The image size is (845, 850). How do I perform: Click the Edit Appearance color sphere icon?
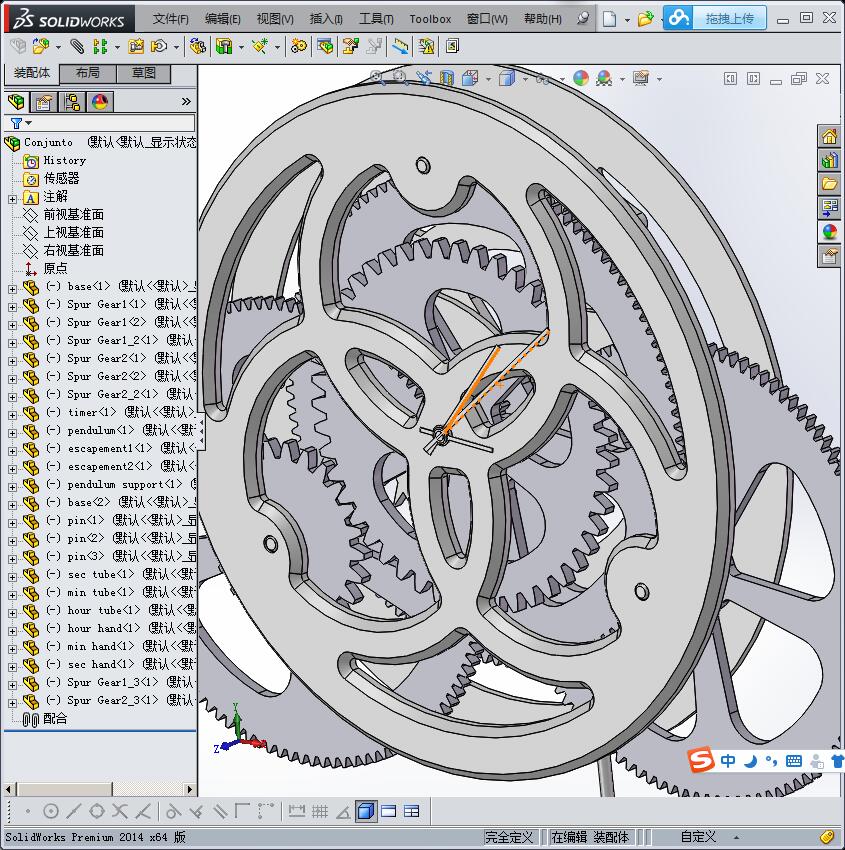coord(581,78)
